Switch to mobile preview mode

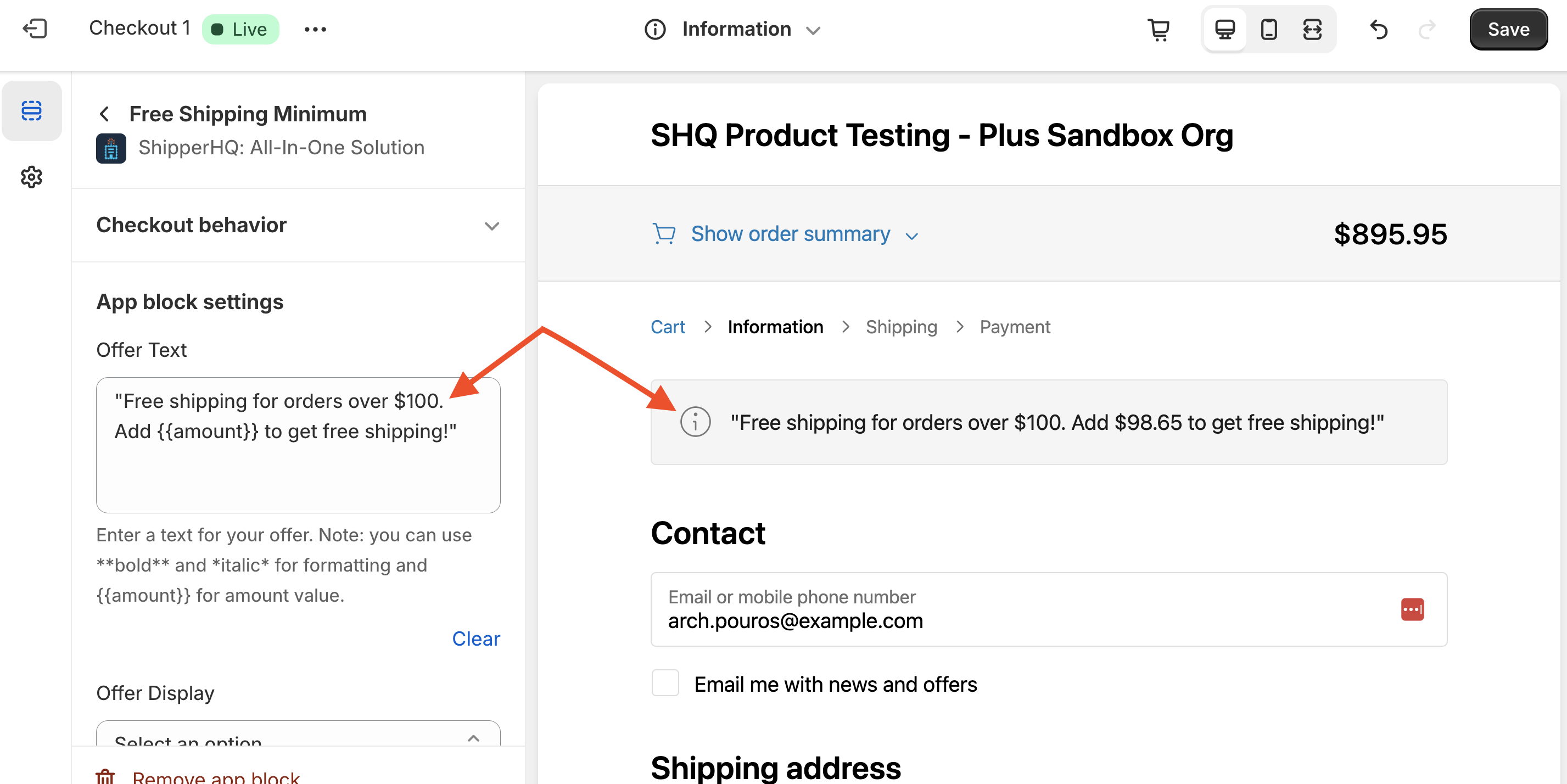[x=1268, y=29]
